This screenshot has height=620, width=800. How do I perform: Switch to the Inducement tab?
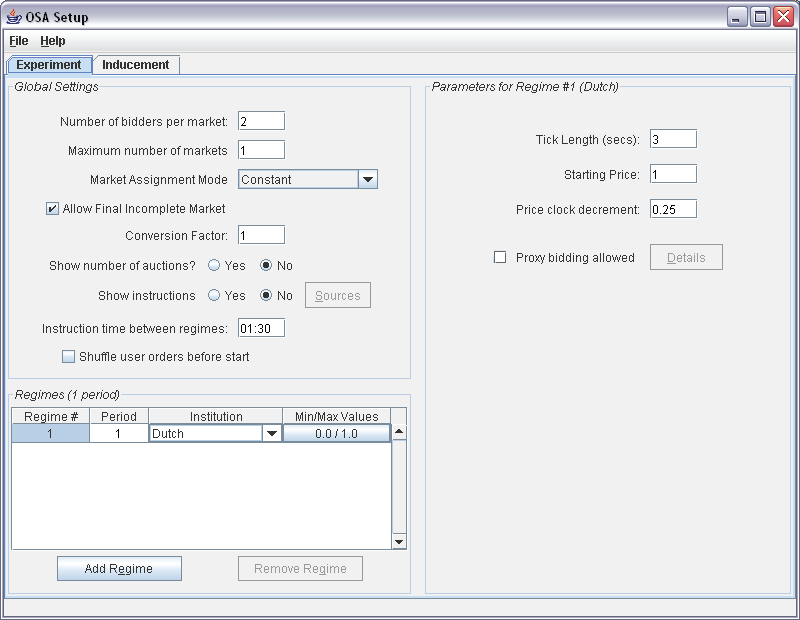pos(136,65)
